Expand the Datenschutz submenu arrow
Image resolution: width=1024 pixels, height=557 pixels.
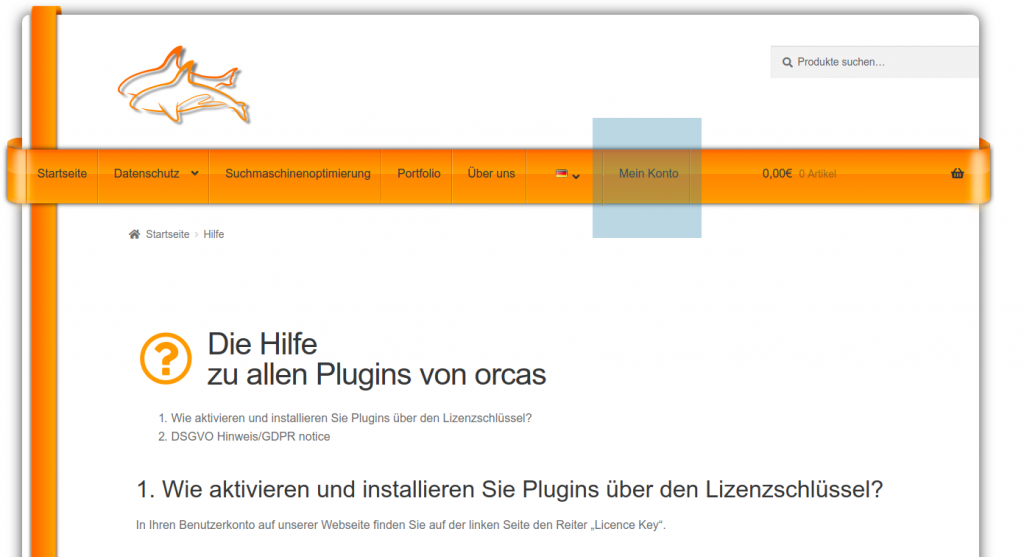tap(195, 173)
